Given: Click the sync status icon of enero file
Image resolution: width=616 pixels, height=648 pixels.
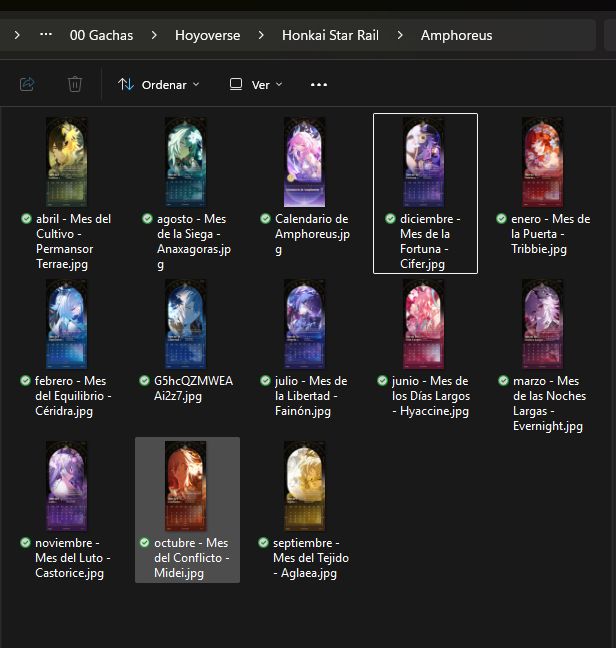Looking at the screenshot, I should (501, 218).
